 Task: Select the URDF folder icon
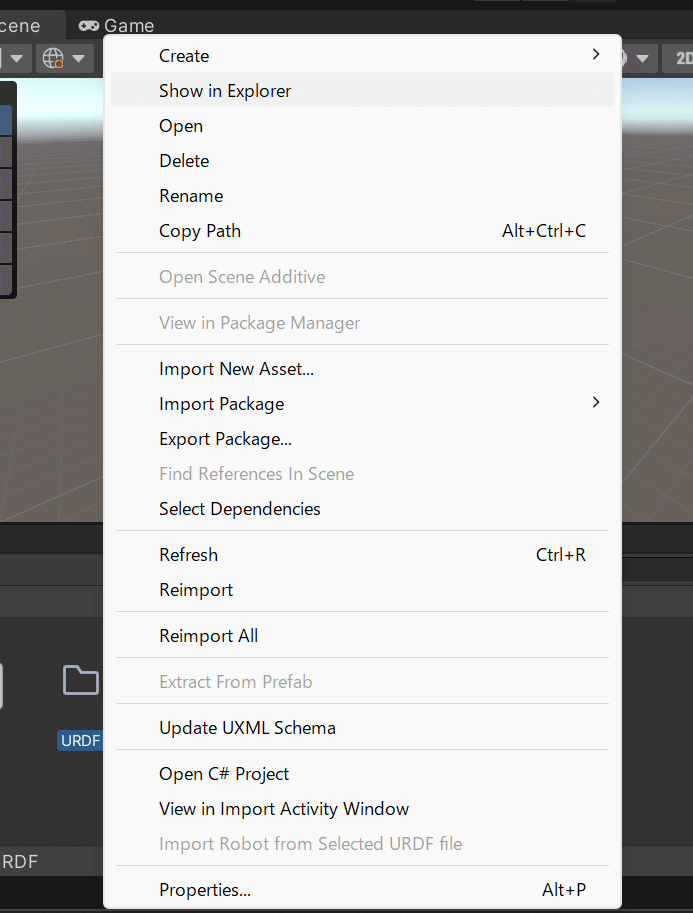coord(80,680)
